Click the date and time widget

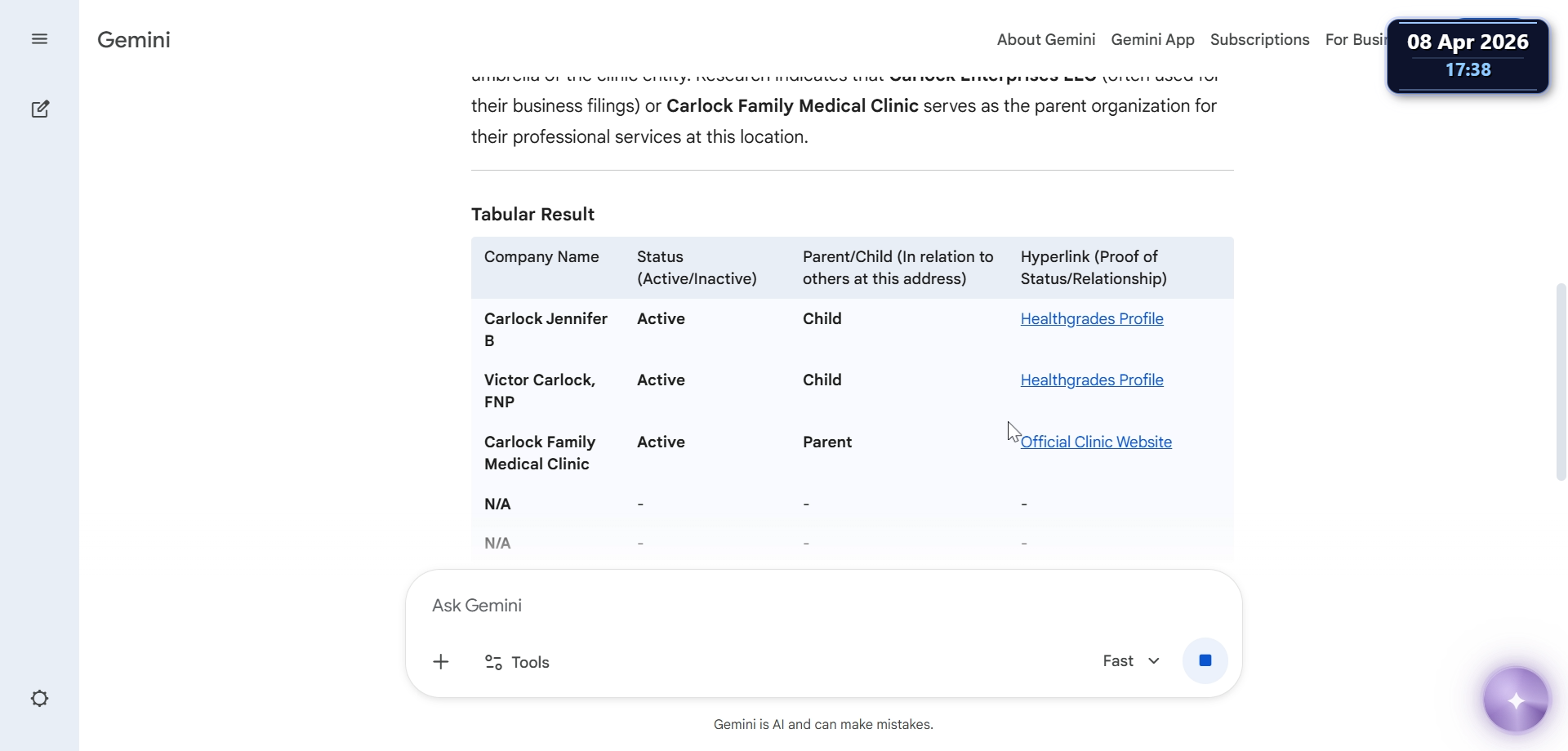[x=1468, y=56]
